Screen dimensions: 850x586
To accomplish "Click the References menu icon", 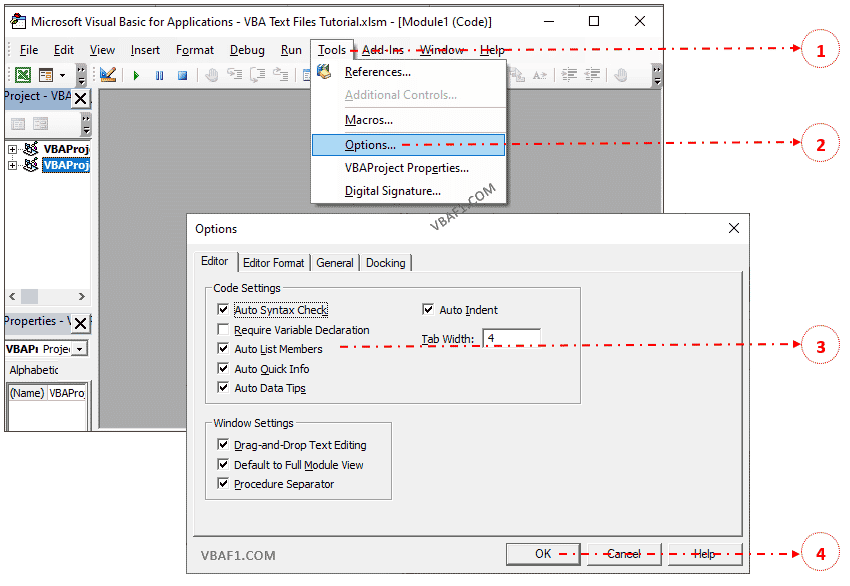I will click(324, 72).
